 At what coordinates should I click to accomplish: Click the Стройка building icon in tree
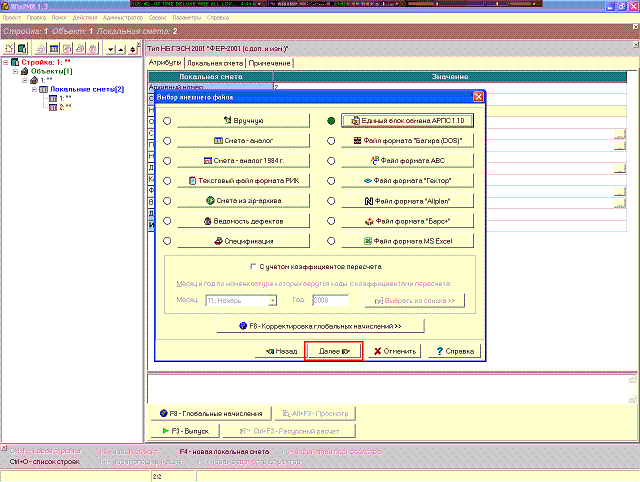15,62
